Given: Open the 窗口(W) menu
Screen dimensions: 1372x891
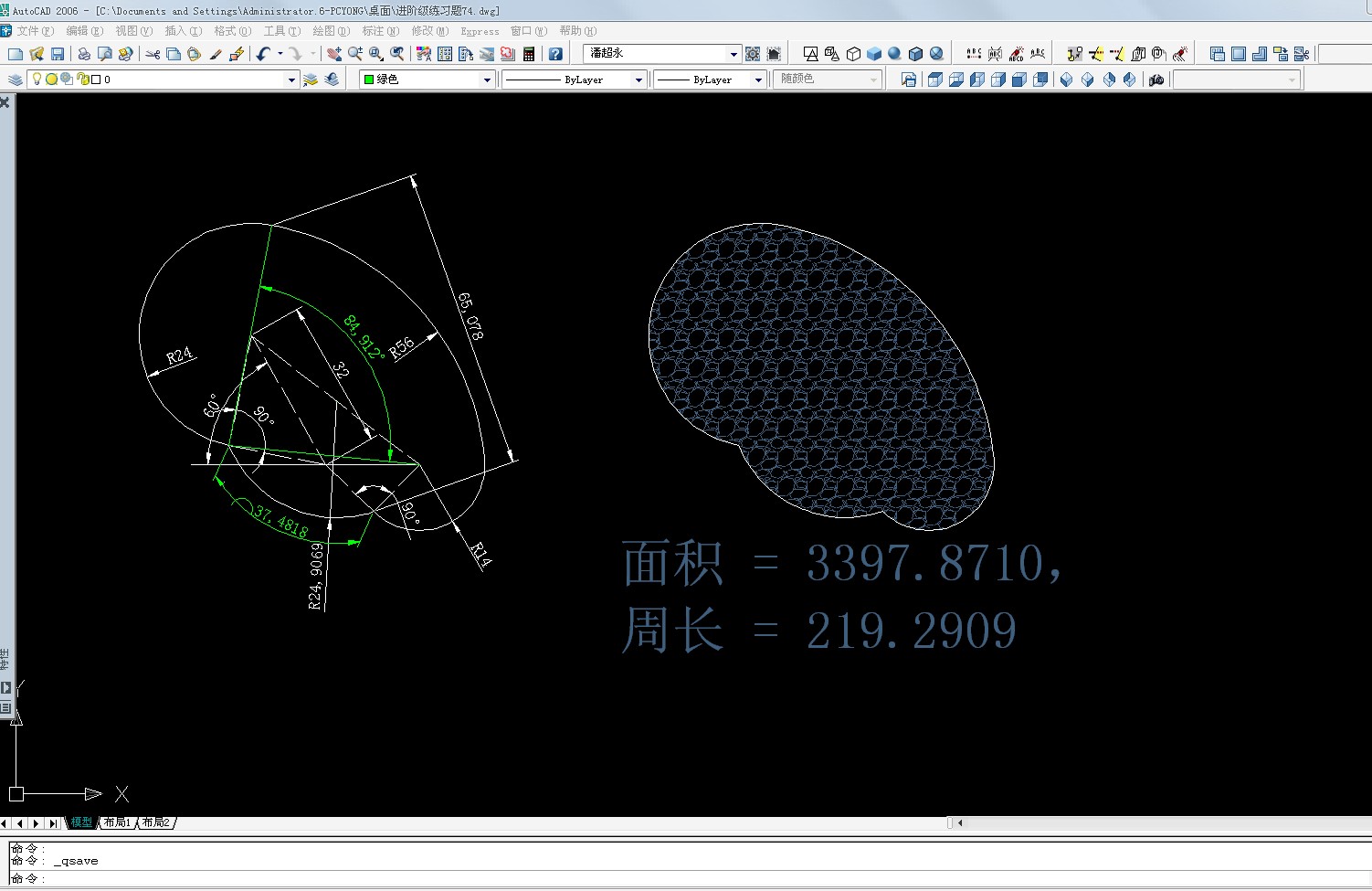Looking at the screenshot, I should tap(528, 31).
